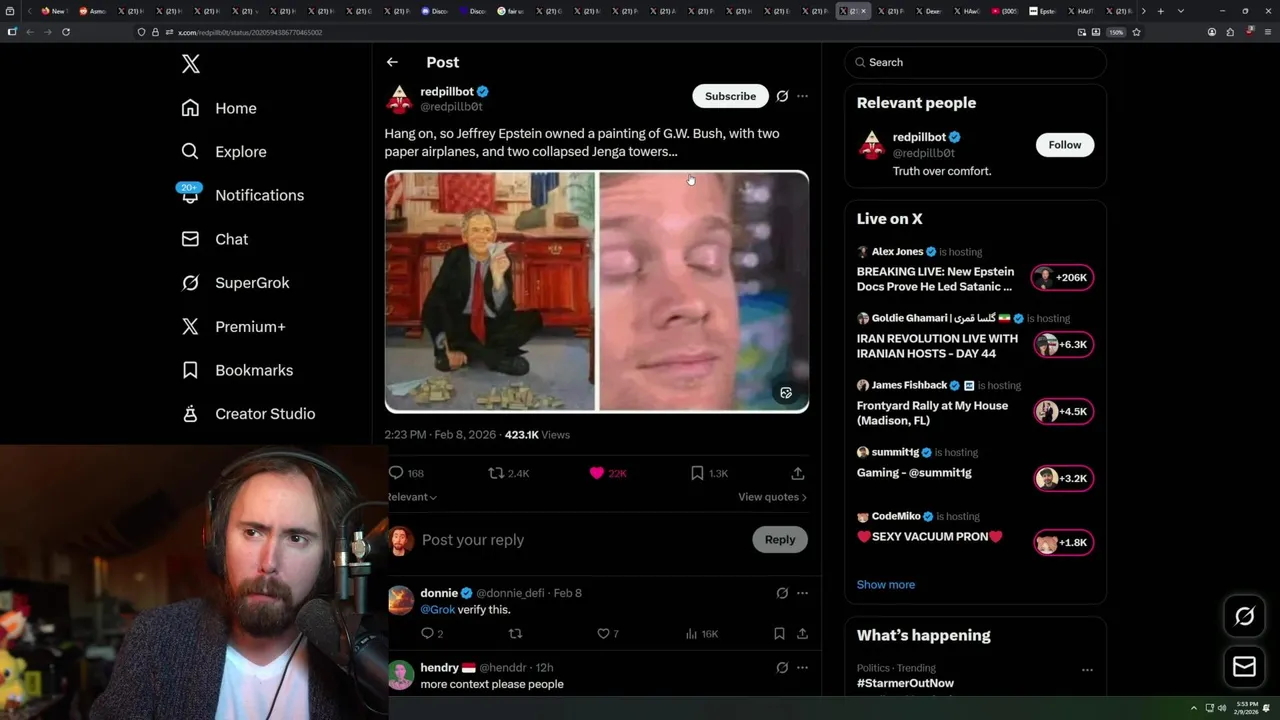
Task: Open more options on redpillbot post
Action: point(802,96)
